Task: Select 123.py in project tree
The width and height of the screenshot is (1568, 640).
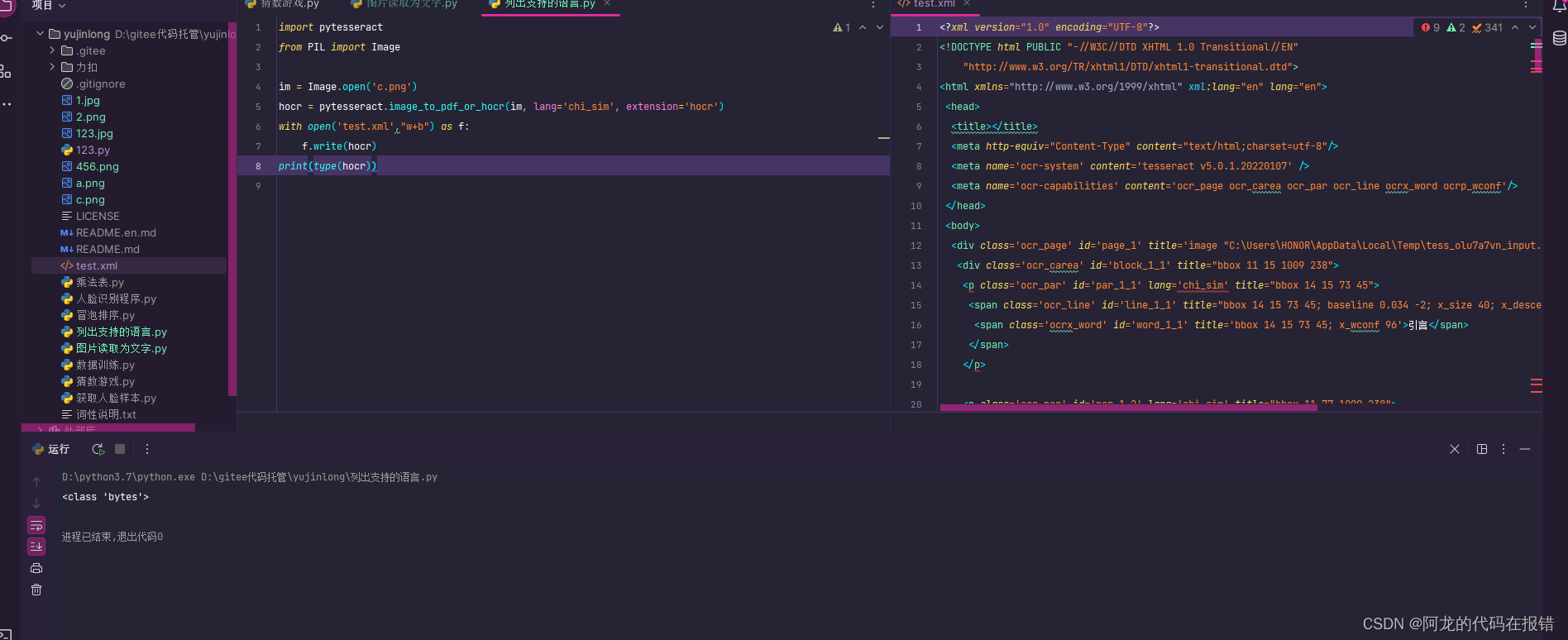Action: click(x=86, y=150)
